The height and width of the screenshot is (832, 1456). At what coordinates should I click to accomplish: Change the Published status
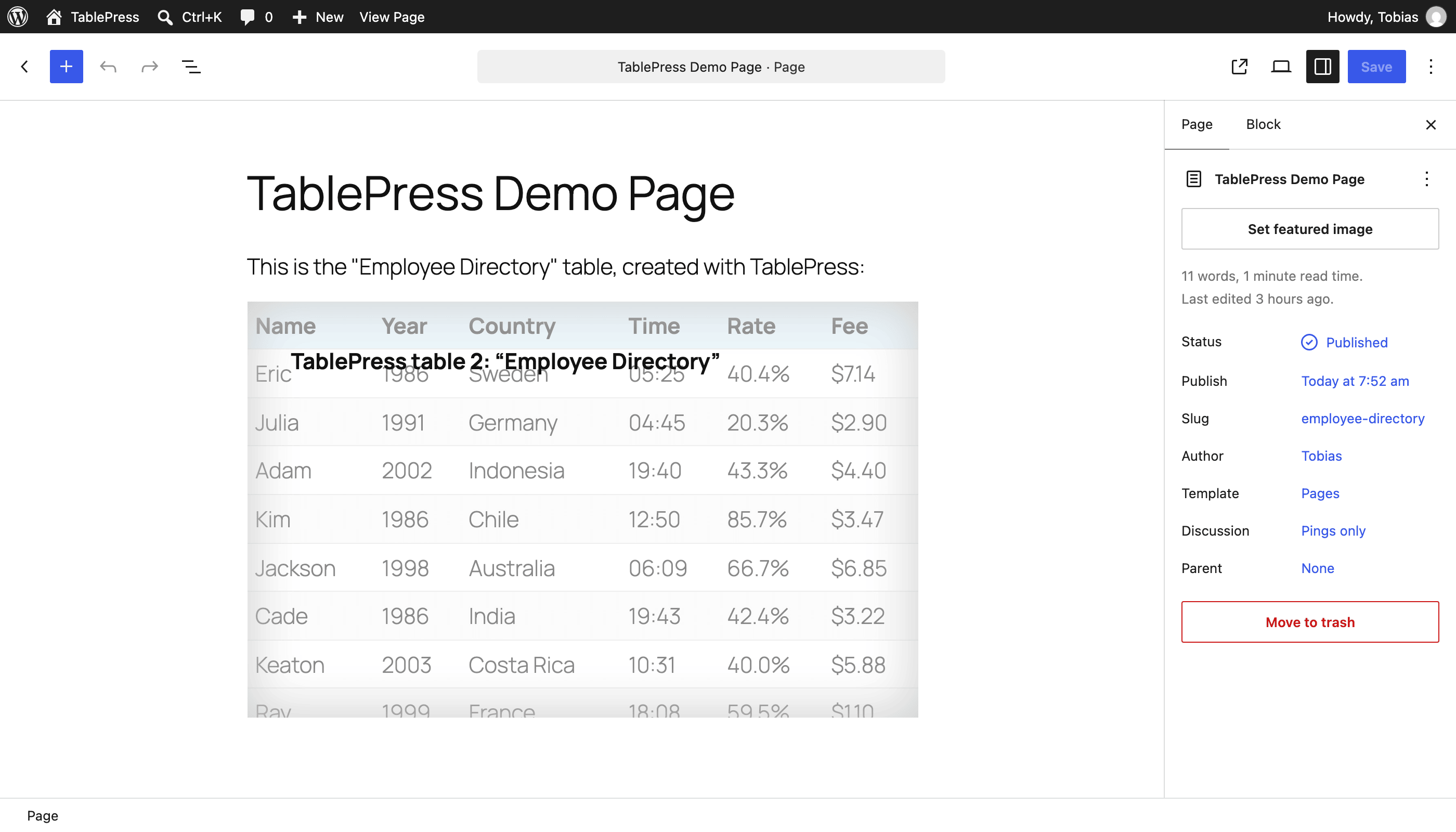(1344, 342)
